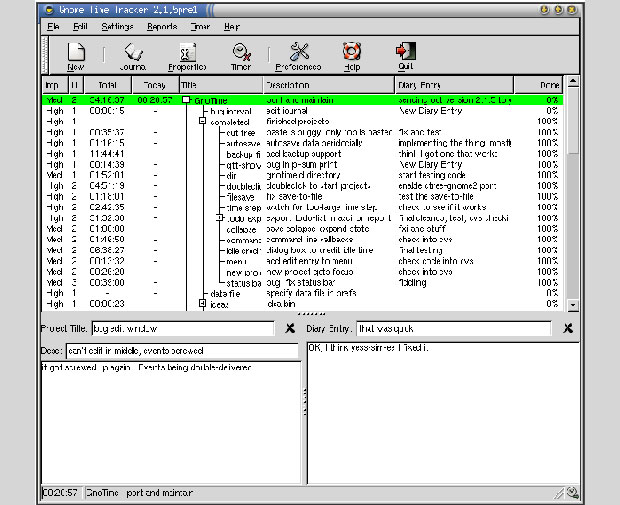Screen dimensions: 620x505
Task: Click the vertical pane divider handle
Action: click(304, 402)
